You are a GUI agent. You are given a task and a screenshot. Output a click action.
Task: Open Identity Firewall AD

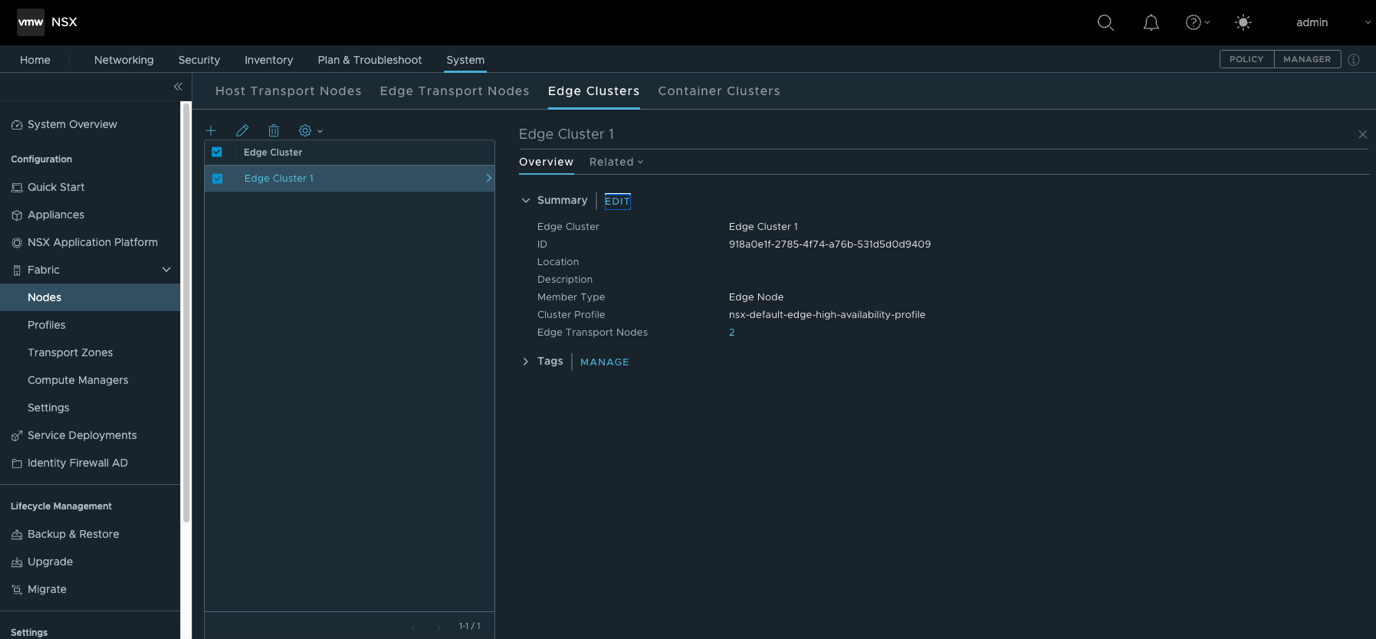78,463
